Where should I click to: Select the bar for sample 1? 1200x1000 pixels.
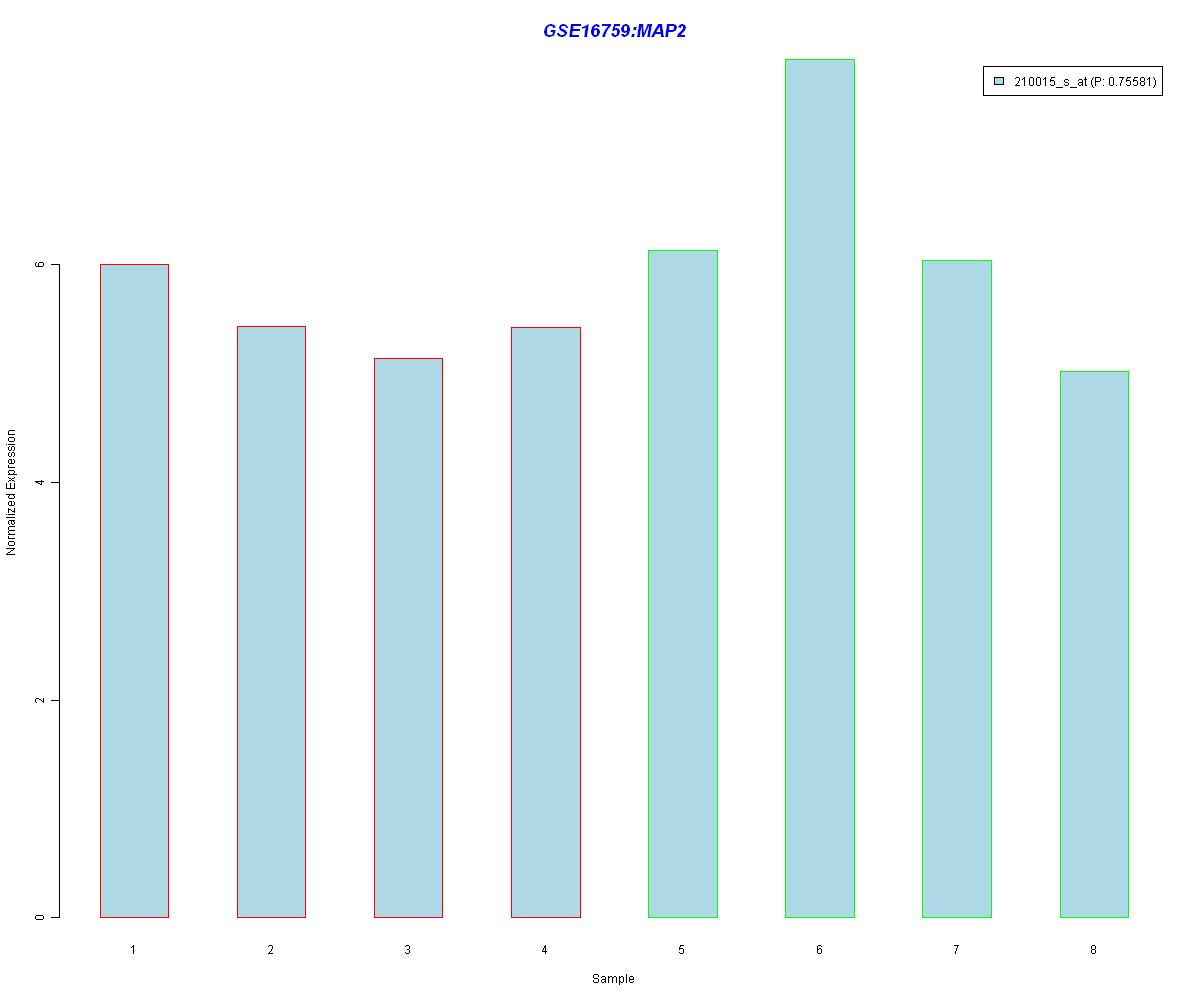pyautogui.click(x=134, y=591)
